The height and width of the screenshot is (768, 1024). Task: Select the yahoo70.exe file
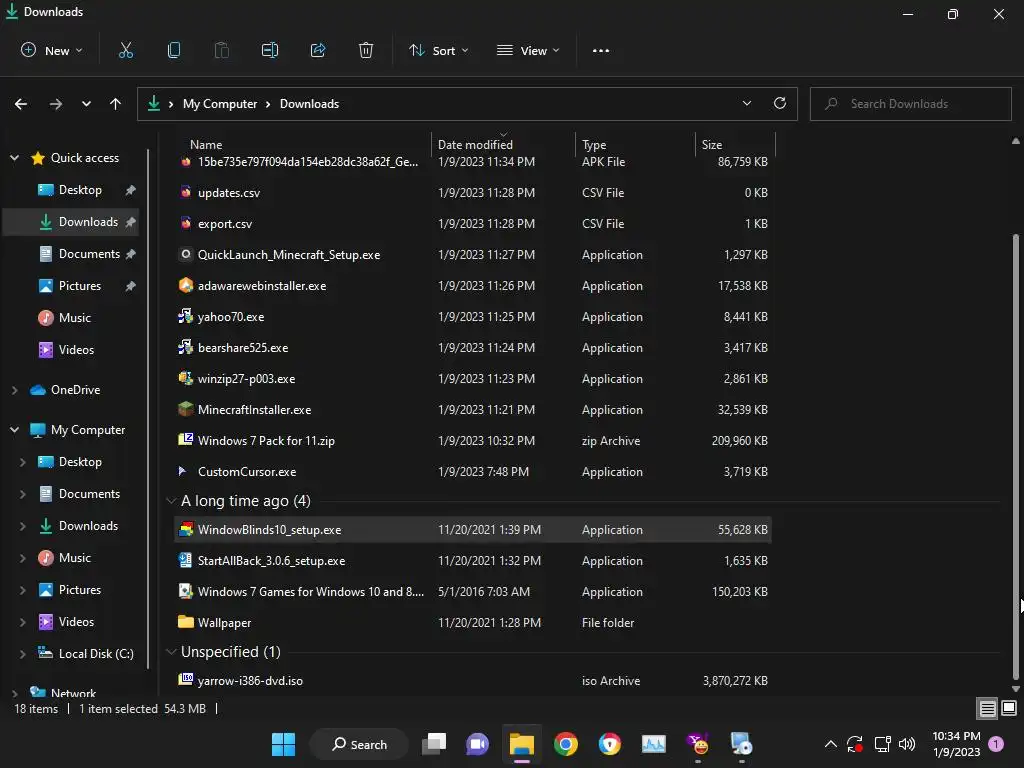point(473,317)
